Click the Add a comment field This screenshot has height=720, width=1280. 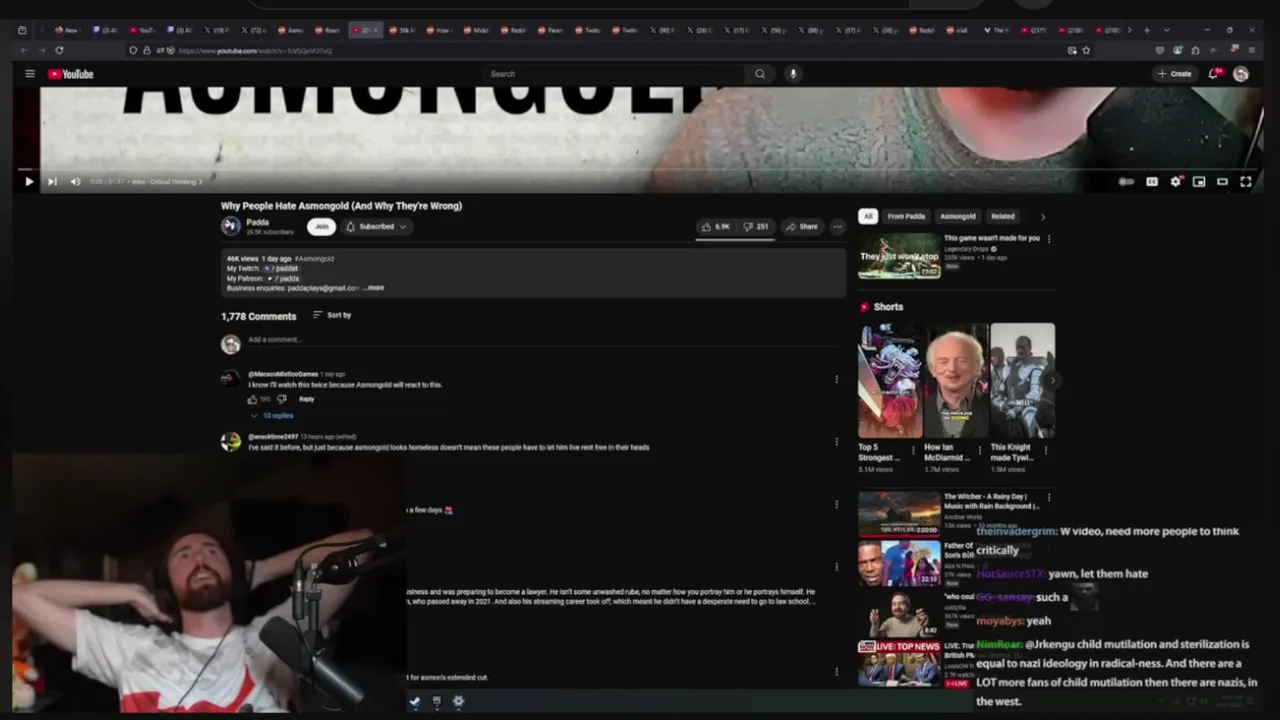point(544,340)
